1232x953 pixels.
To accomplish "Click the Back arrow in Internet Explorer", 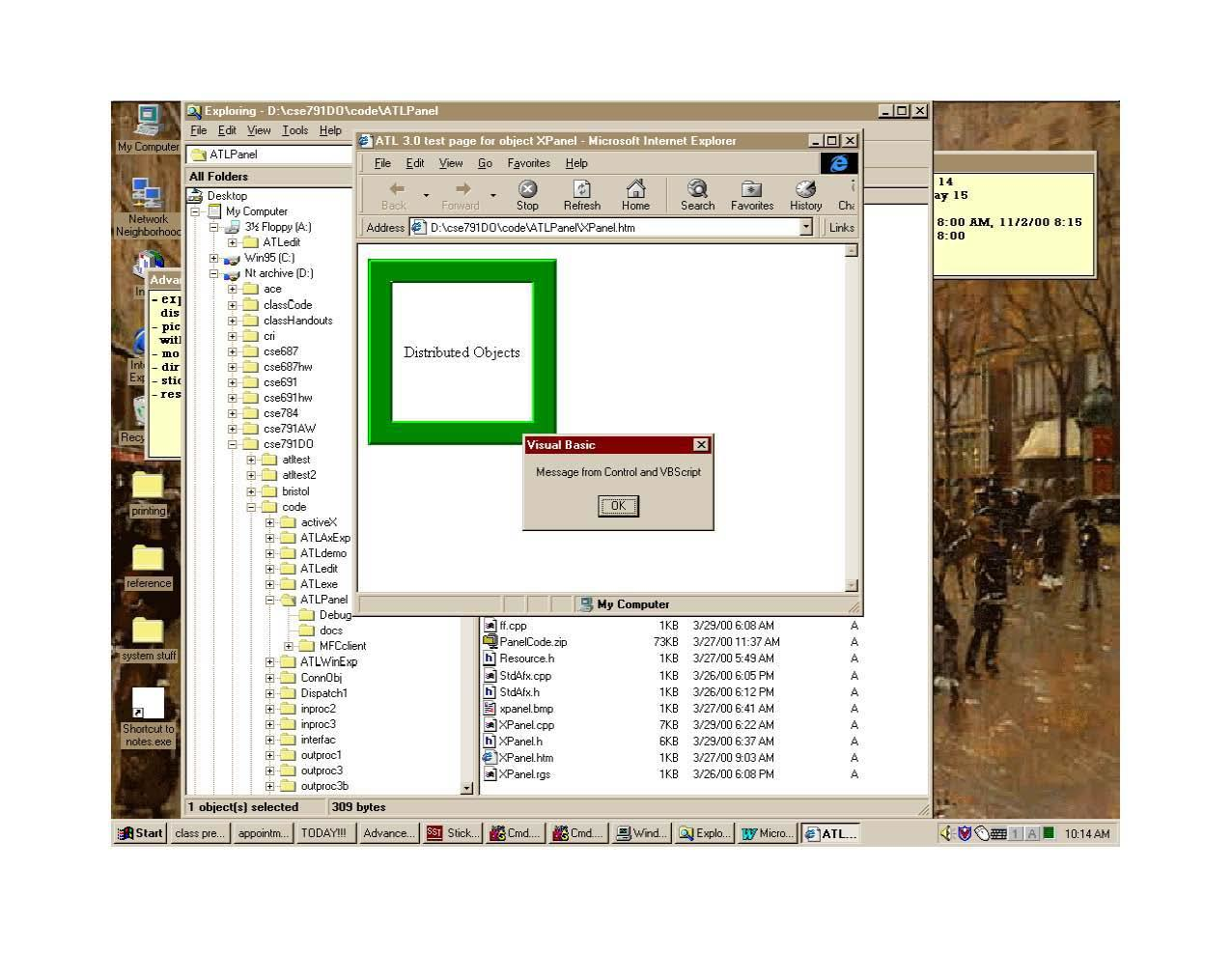I will click(x=395, y=189).
